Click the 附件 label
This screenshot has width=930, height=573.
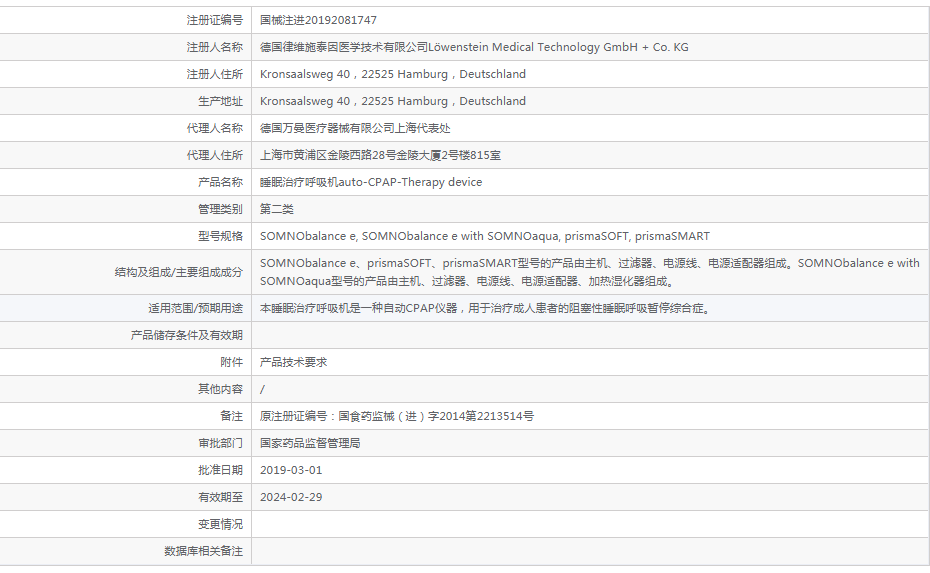pos(231,362)
